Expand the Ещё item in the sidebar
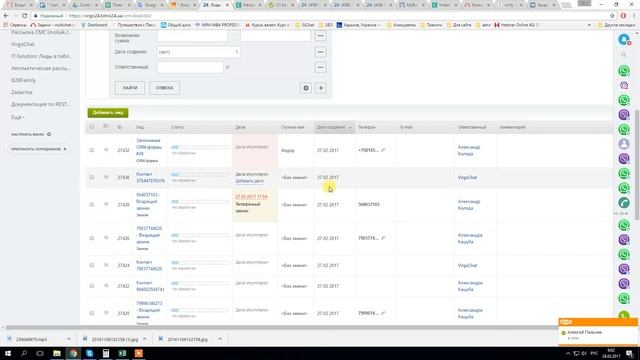The image size is (640, 360). 18,117
